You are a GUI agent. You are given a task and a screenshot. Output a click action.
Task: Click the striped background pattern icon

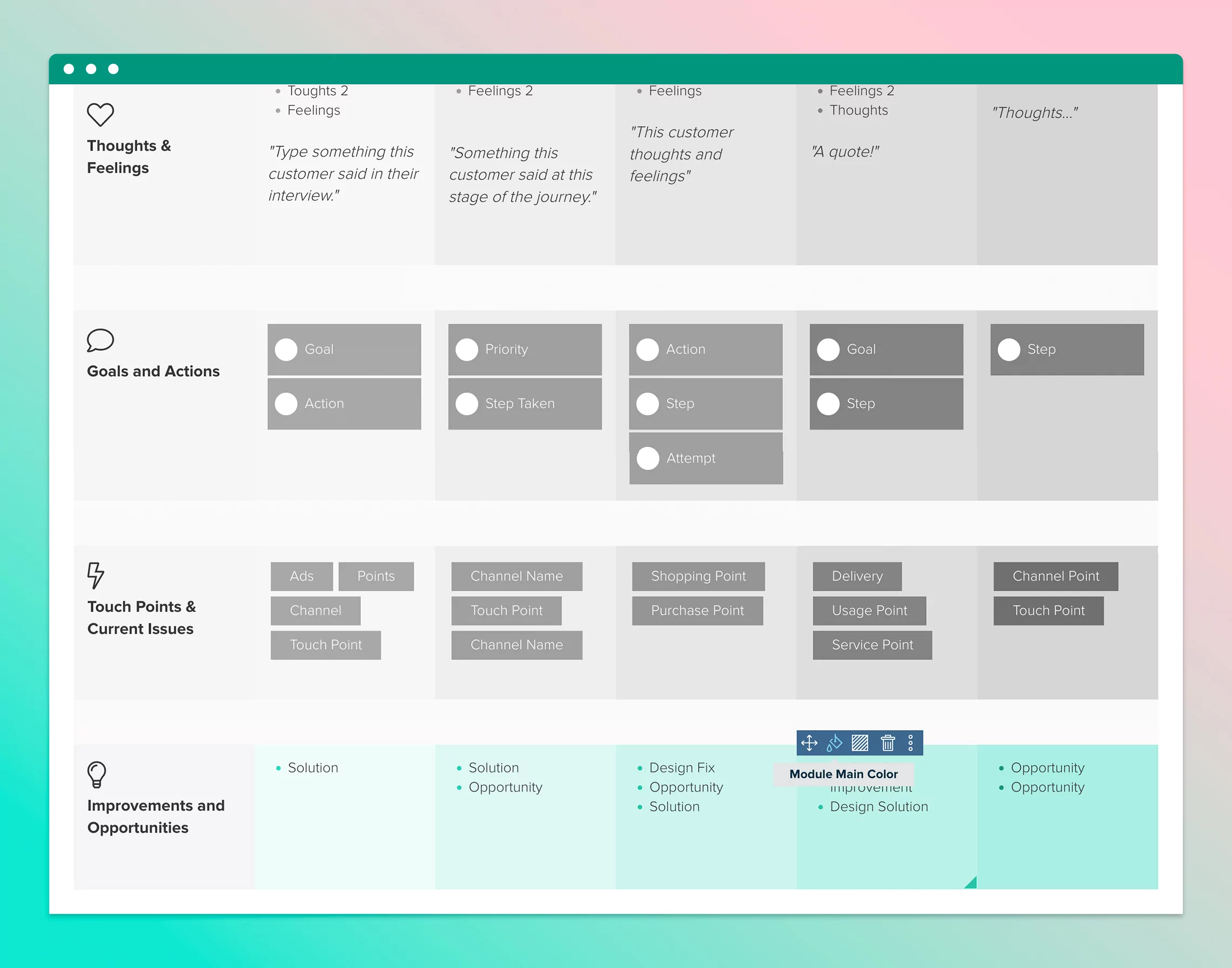click(x=860, y=743)
